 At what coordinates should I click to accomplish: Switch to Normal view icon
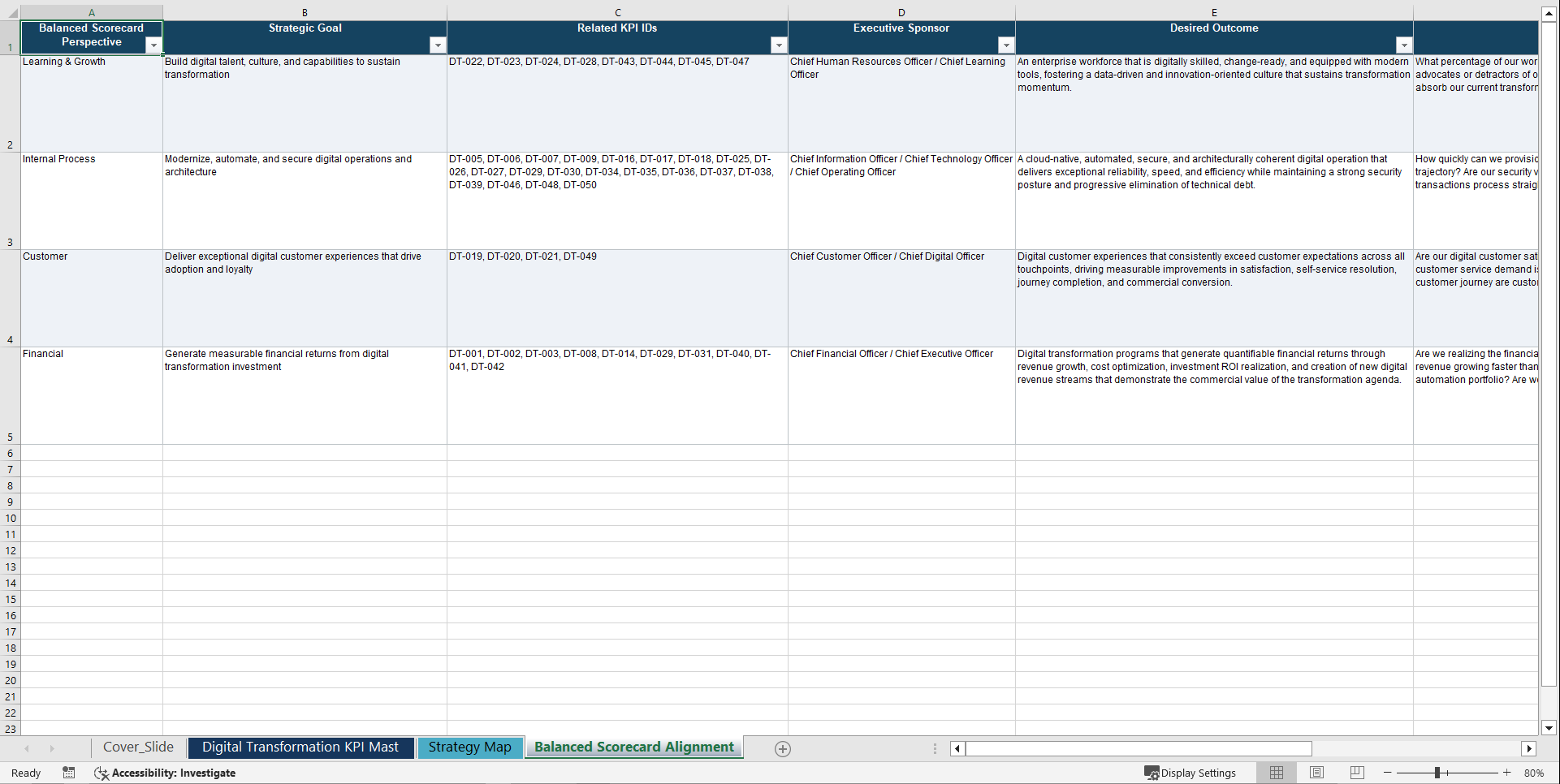point(1277,773)
